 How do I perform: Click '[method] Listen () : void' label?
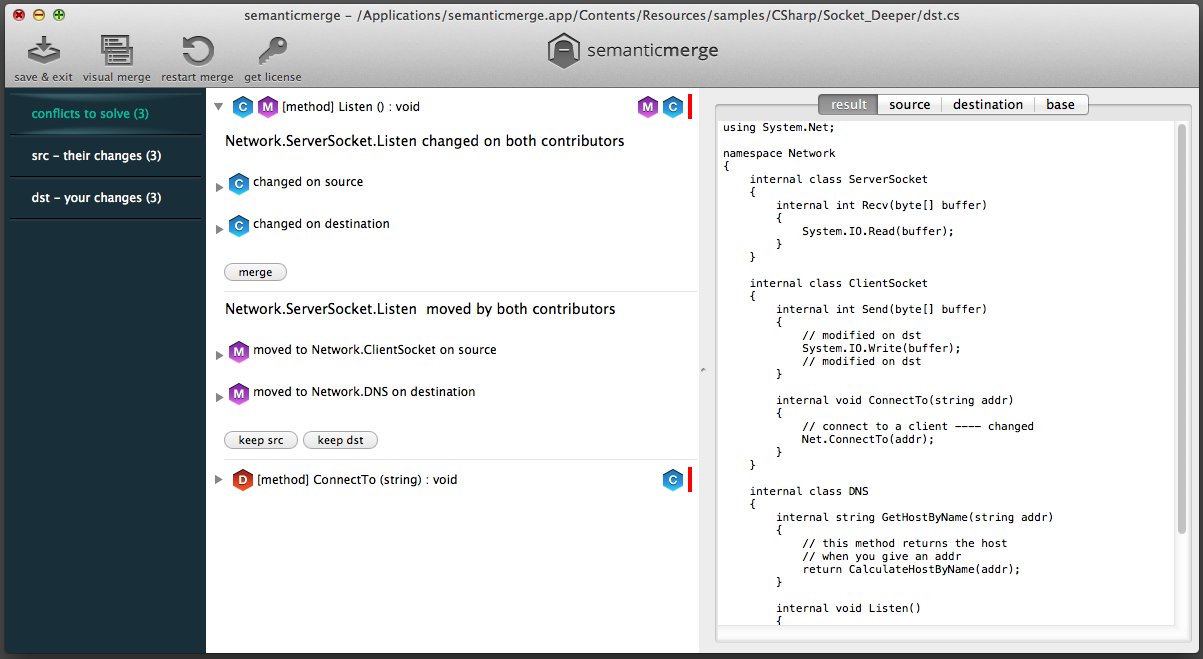click(351, 106)
